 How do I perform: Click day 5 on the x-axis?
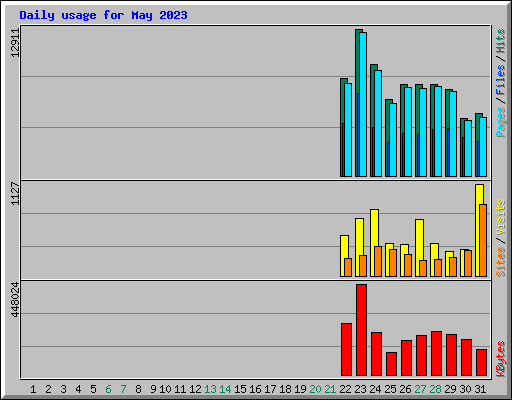click(x=93, y=389)
